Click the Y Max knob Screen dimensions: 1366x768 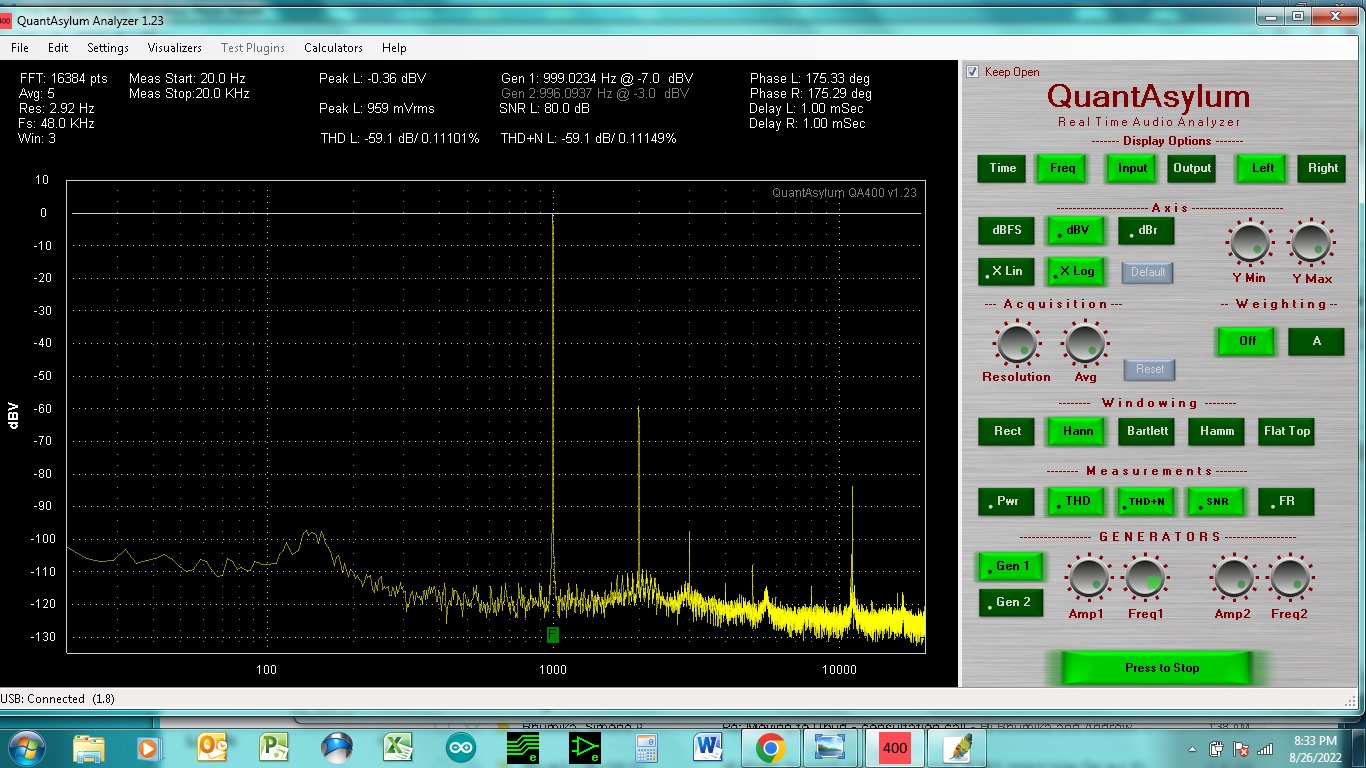(1310, 243)
